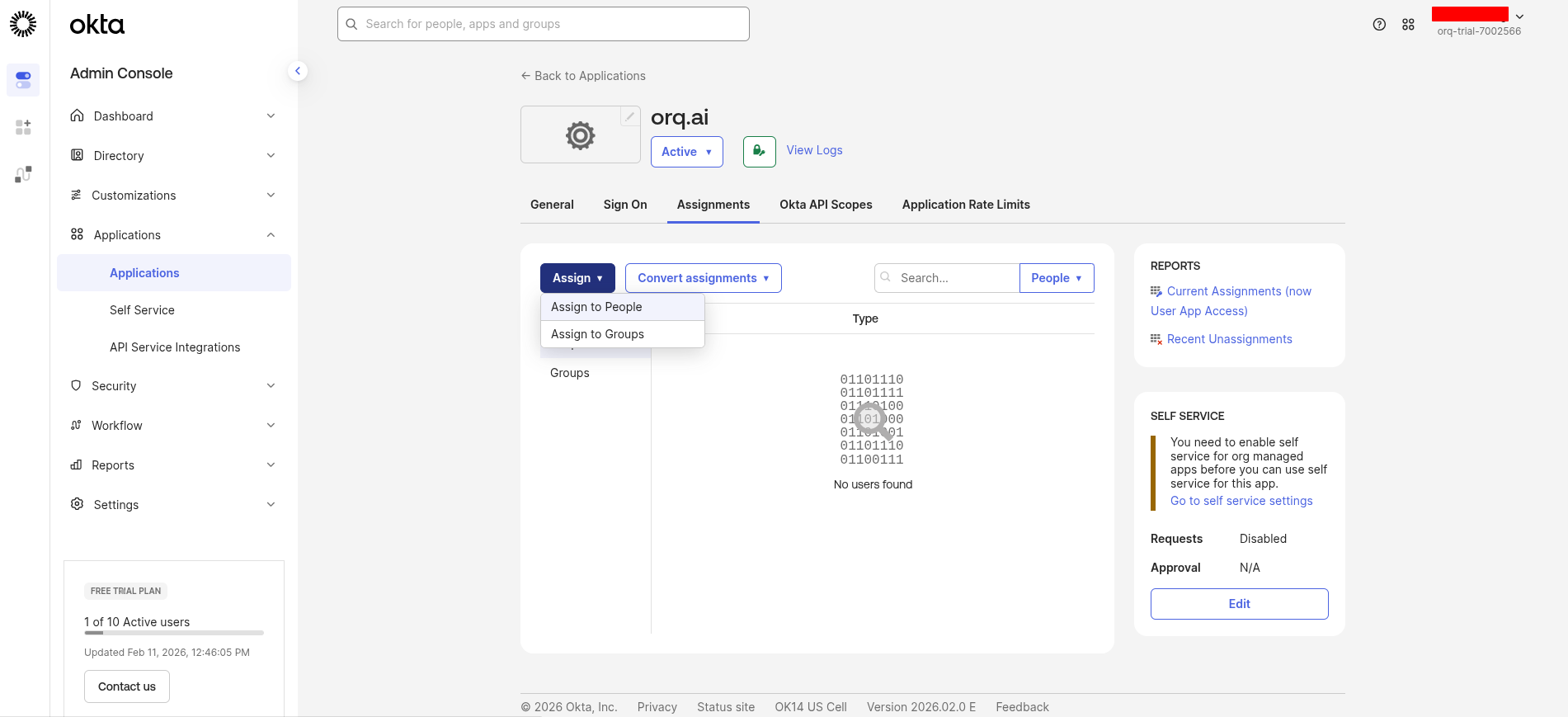Screen dimensions: 1568x717
Task: Toggle the Assign dropdown button
Action: (x=577, y=278)
